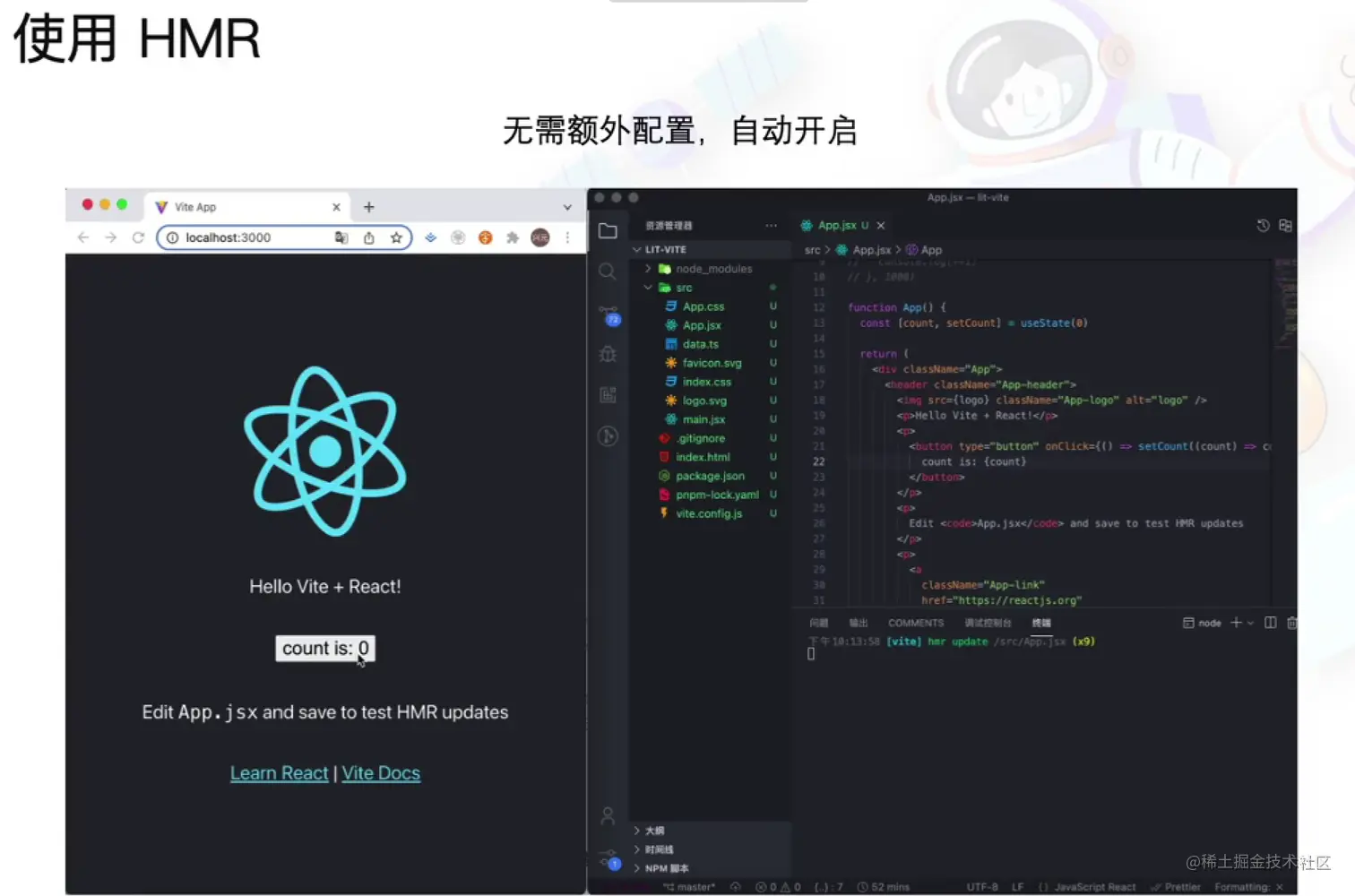
Task: Open the Search view in VS Code activity bar
Action: 608,271
